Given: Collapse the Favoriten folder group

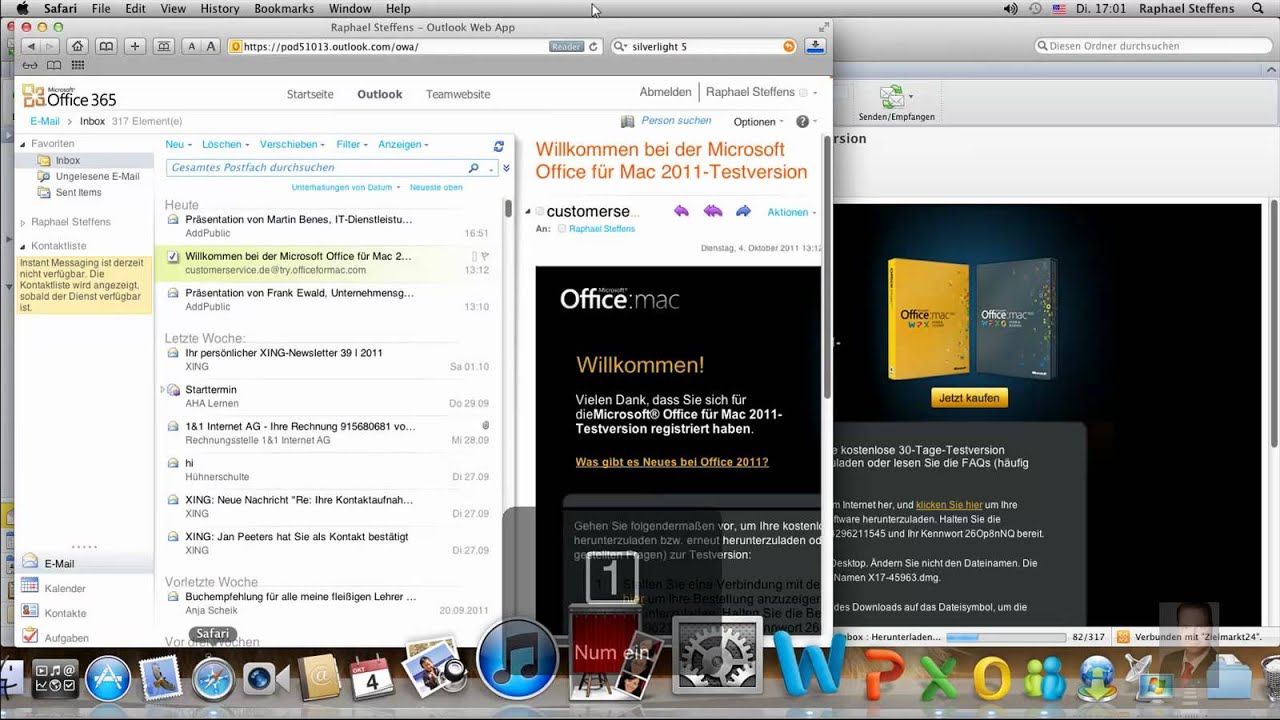Looking at the screenshot, I should click(x=22, y=144).
